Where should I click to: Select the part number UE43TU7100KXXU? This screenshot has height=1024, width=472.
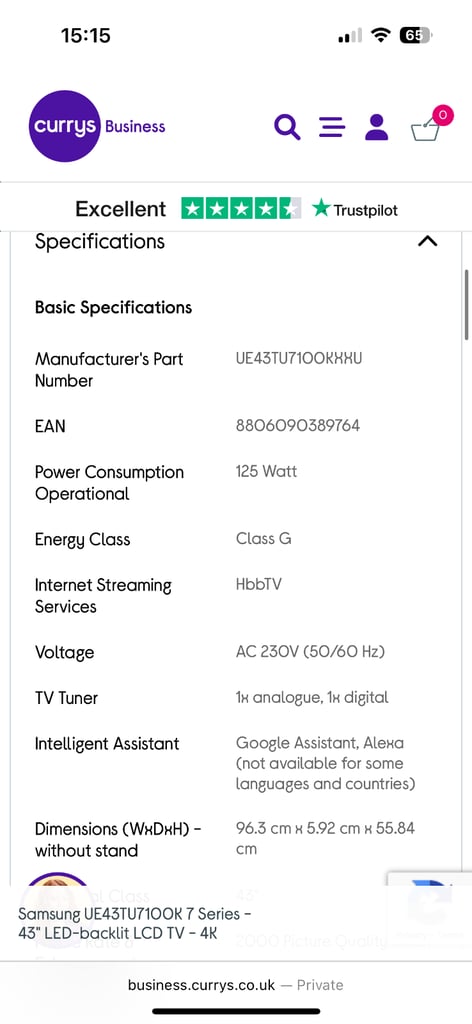tap(298, 359)
